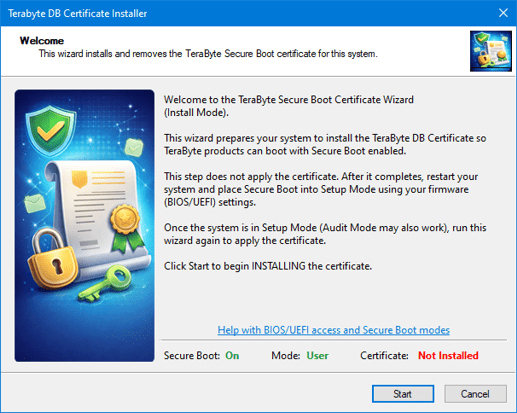Viewport: 517px width, 413px height.
Task: Close the Terabyte DB Certificate Installer window
Action: point(503,13)
